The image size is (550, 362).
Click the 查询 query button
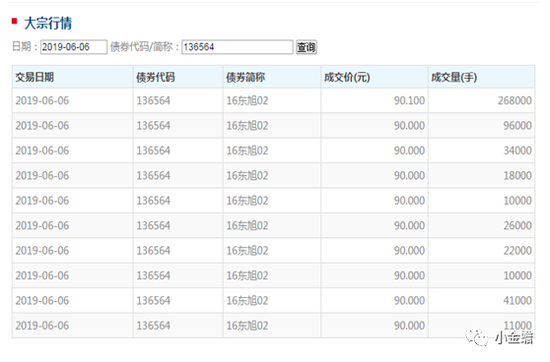pos(306,47)
